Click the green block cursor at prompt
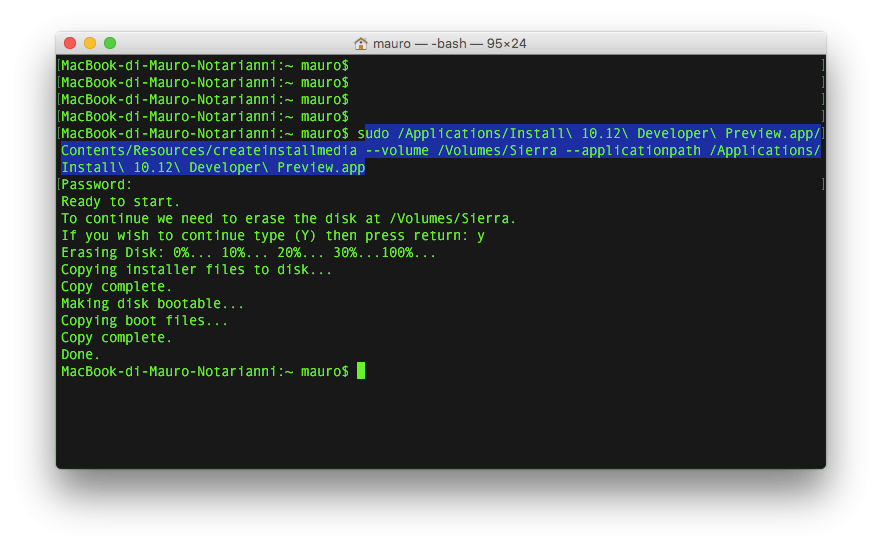The image size is (882, 549). pyautogui.click(x=361, y=371)
